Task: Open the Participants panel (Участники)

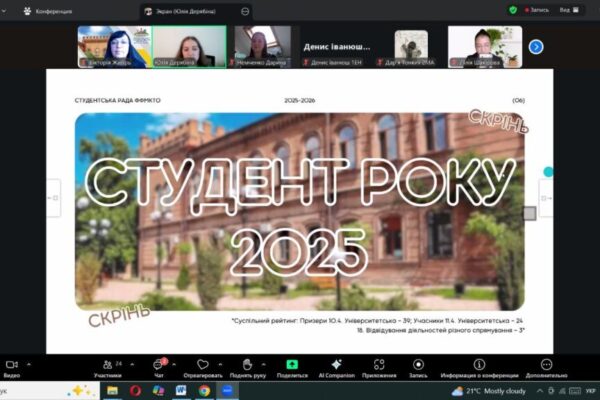Action: 107,367
